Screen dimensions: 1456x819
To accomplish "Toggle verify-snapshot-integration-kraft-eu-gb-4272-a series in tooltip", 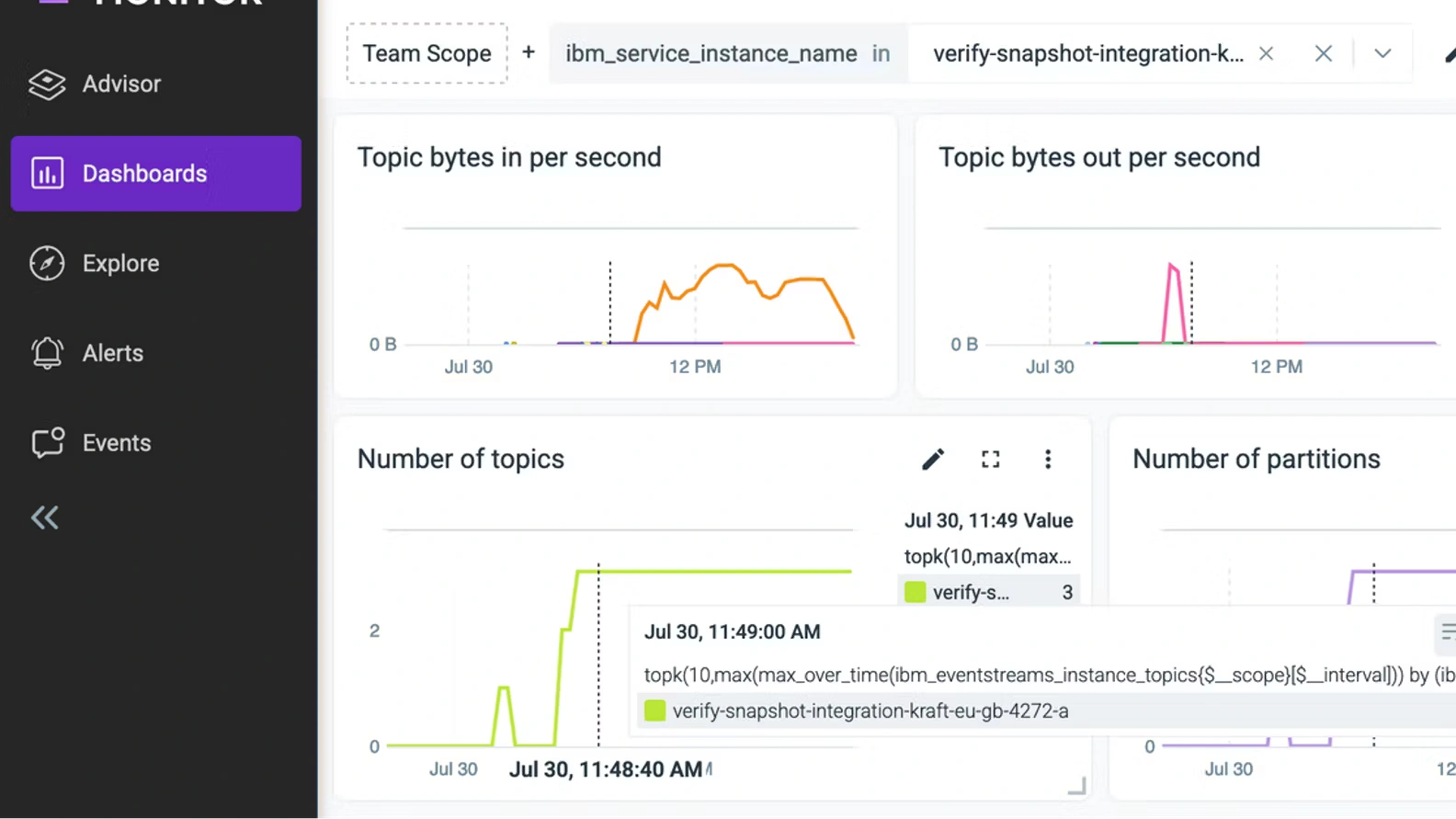I will pyautogui.click(x=870, y=711).
